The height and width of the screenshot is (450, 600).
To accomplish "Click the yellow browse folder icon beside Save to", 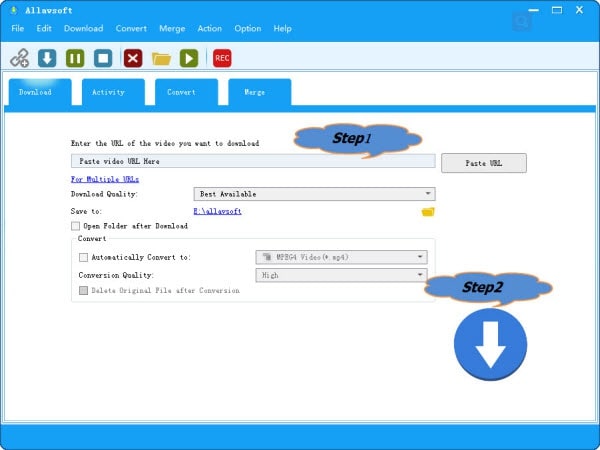I will click(428, 211).
